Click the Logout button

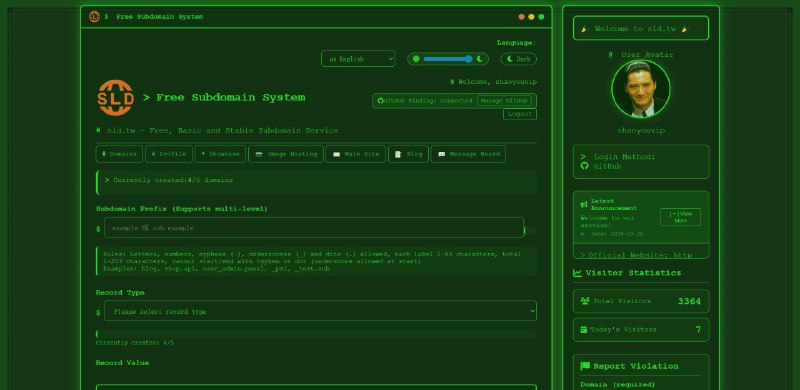coord(520,114)
